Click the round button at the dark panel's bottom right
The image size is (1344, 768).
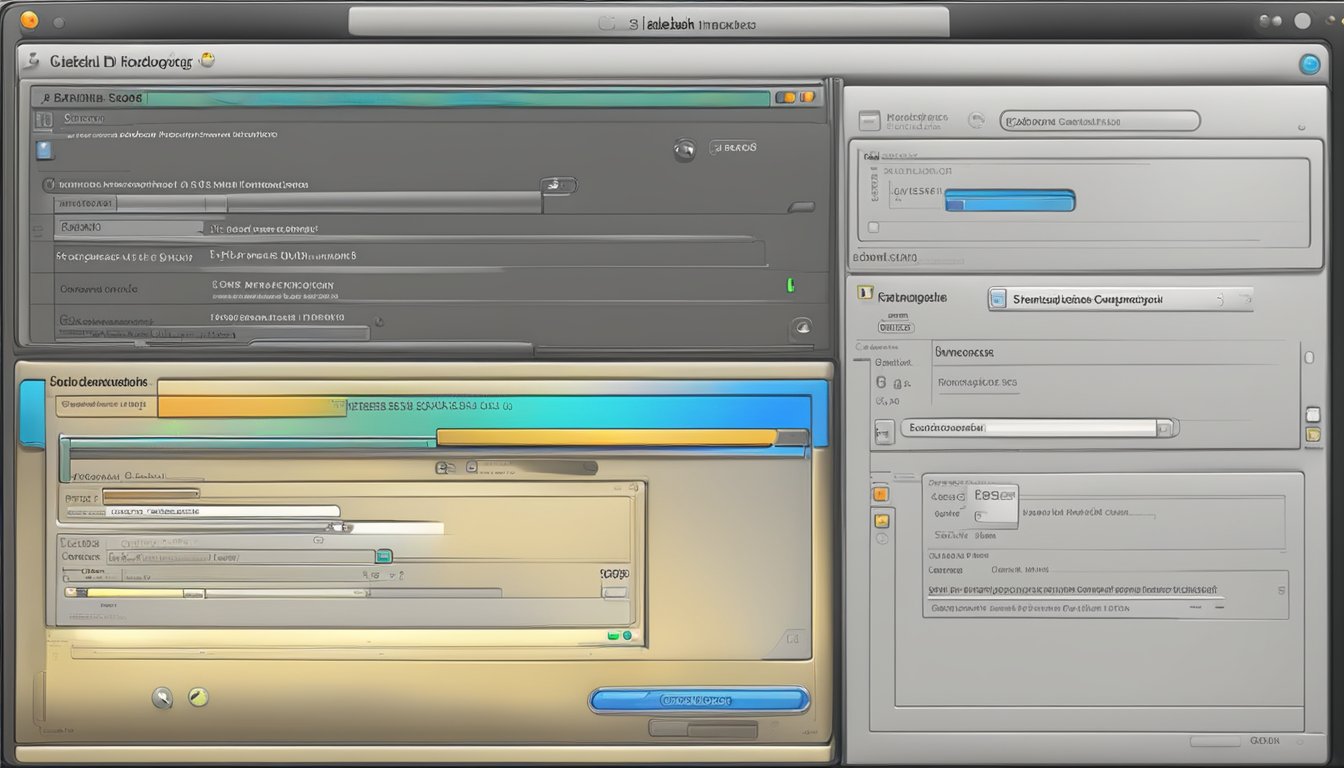click(800, 328)
